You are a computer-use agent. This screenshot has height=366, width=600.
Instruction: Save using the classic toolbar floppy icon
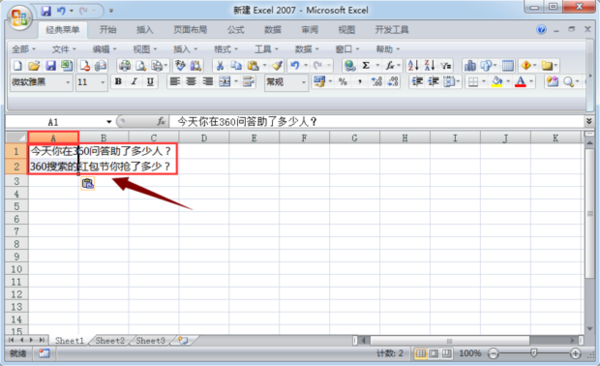(x=51, y=65)
